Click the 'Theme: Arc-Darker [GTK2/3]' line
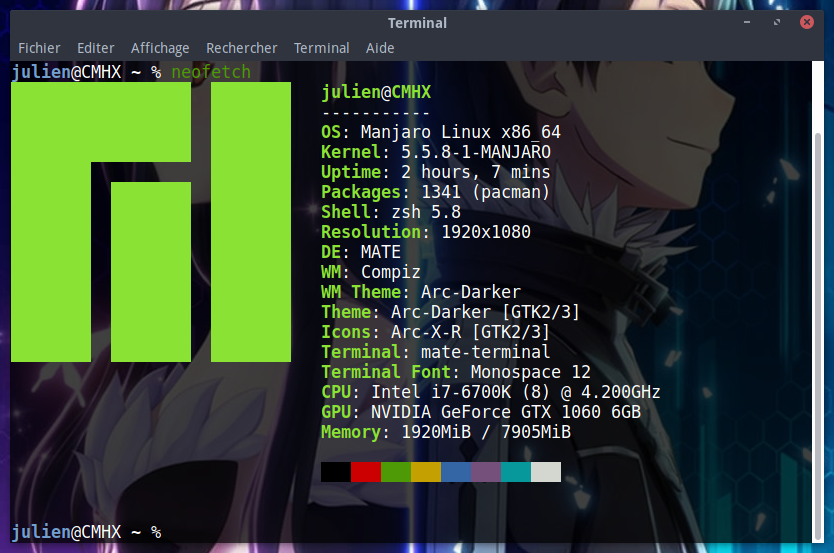 click(x=451, y=312)
